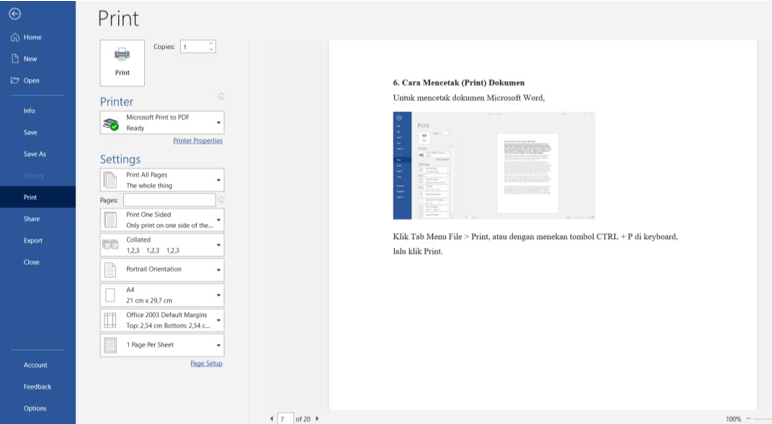Increase the number of copies with stepper
This screenshot has height=424, width=772.
(x=211, y=44)
